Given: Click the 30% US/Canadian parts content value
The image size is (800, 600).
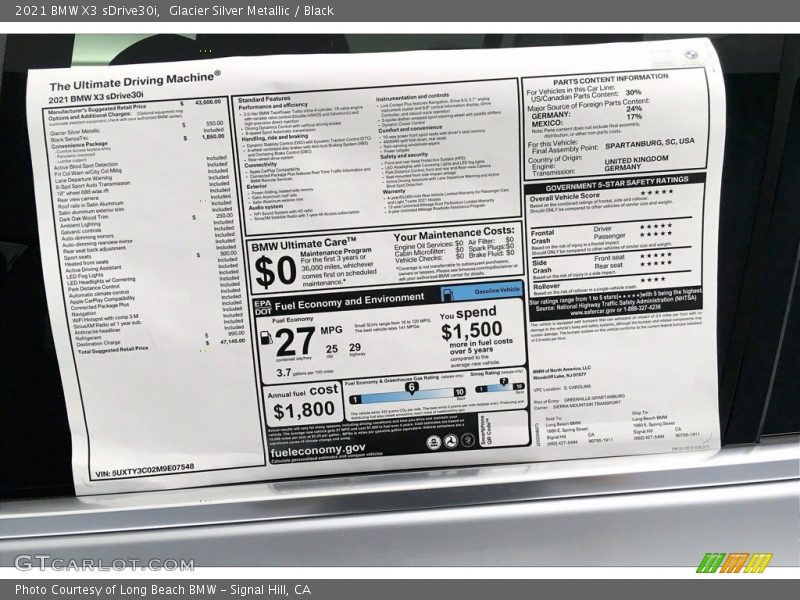Looking at the screenshot, I should [x=633, y=92].
